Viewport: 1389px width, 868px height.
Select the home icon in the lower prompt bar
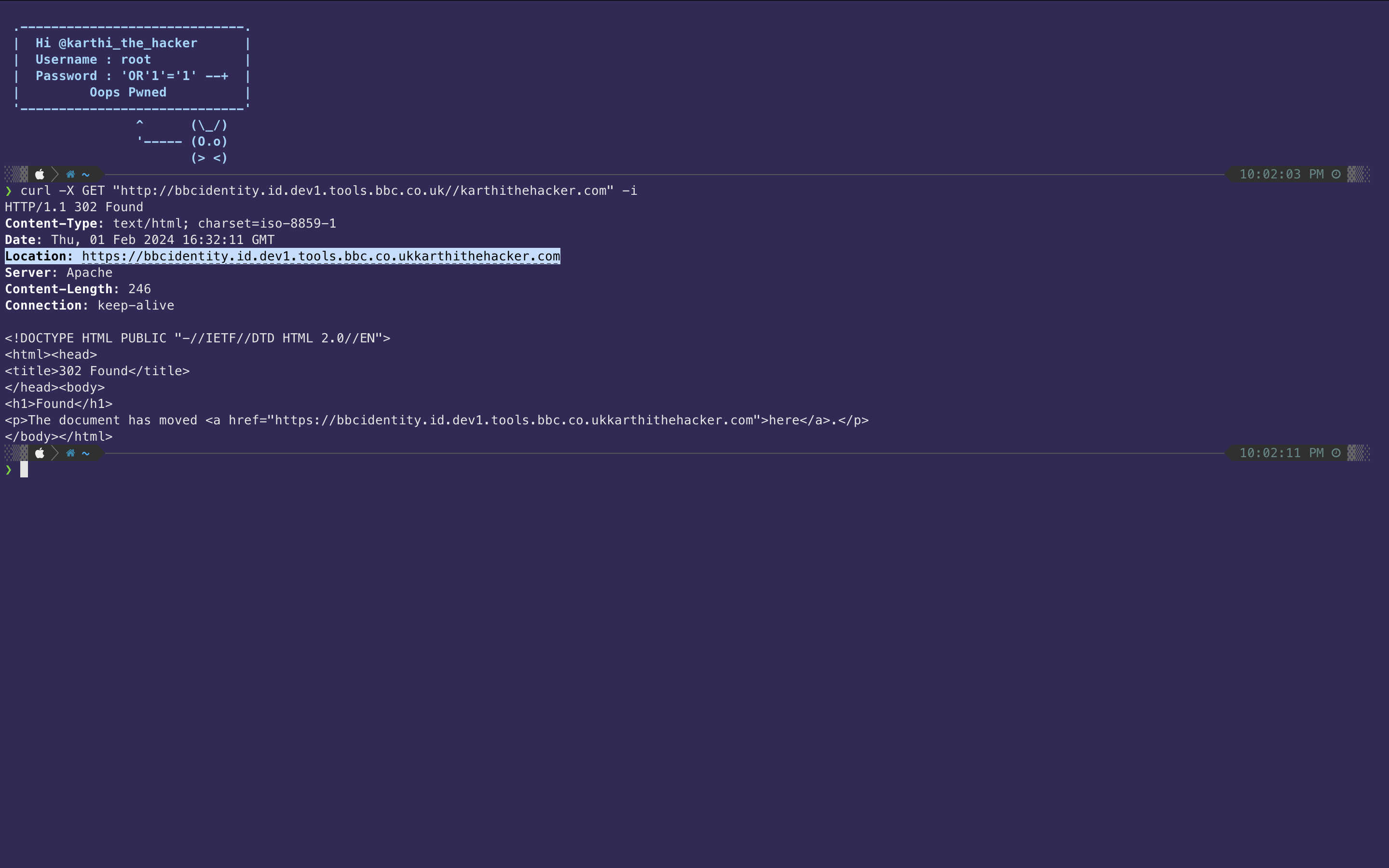coord(70,453)
